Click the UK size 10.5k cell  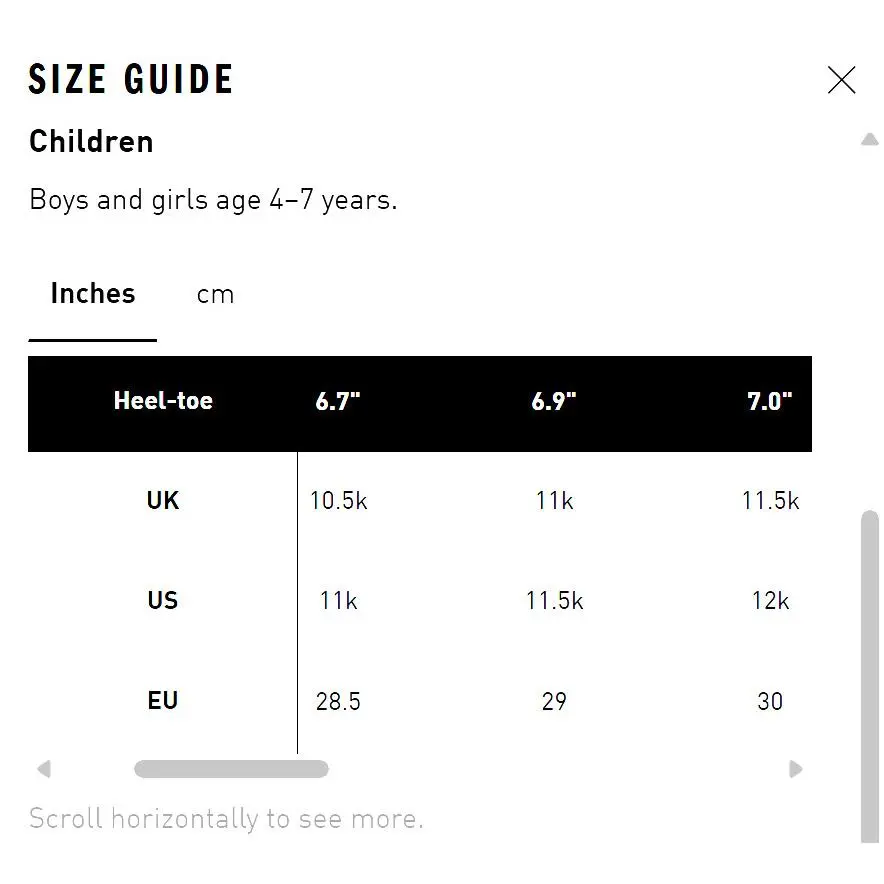338,501
